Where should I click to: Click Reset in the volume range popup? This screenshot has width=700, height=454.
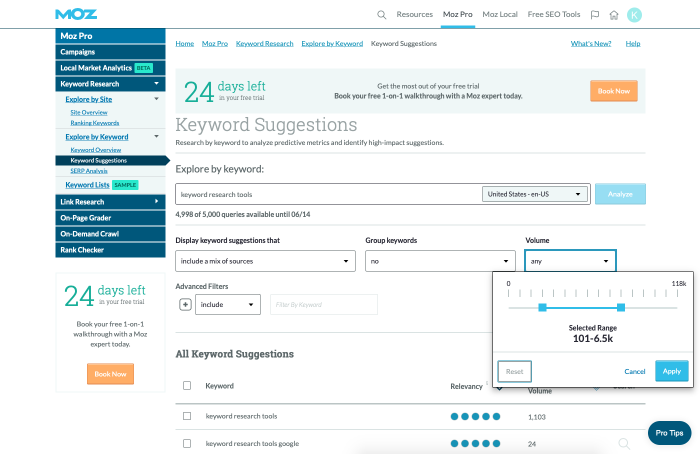click(514, 371)
